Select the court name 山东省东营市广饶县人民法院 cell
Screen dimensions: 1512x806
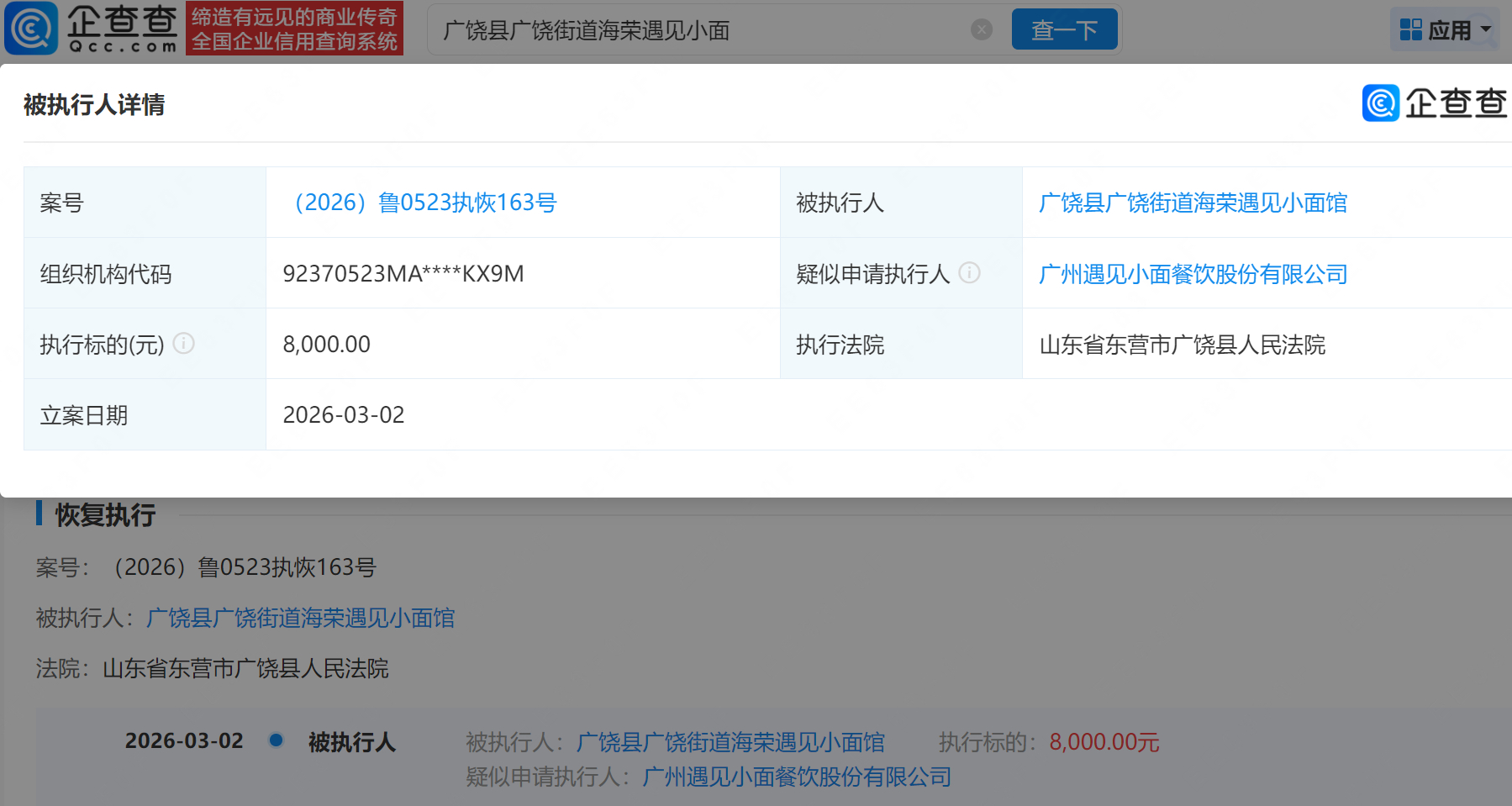tap(1267, 344)
